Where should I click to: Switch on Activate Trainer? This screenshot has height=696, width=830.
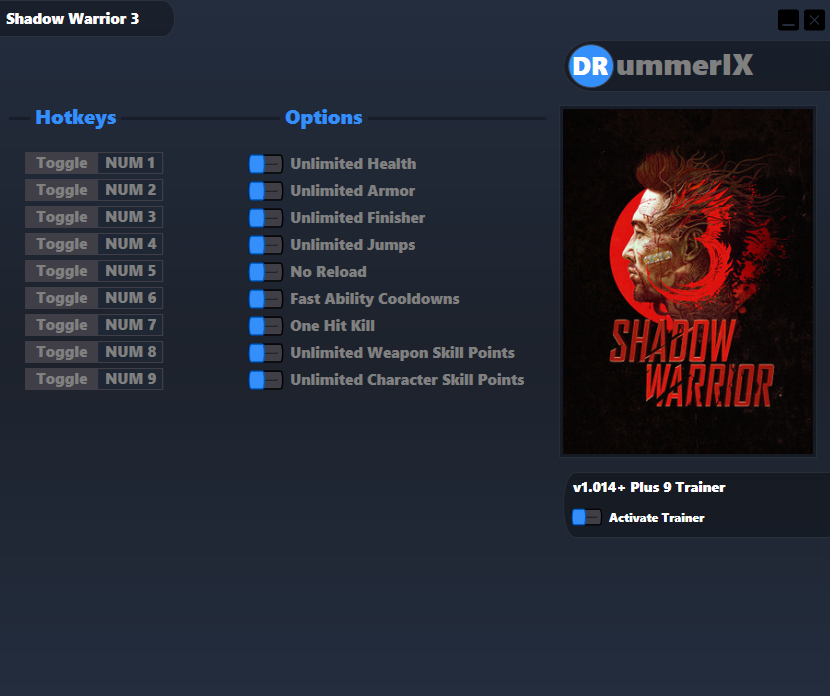(x=587, y=517)
